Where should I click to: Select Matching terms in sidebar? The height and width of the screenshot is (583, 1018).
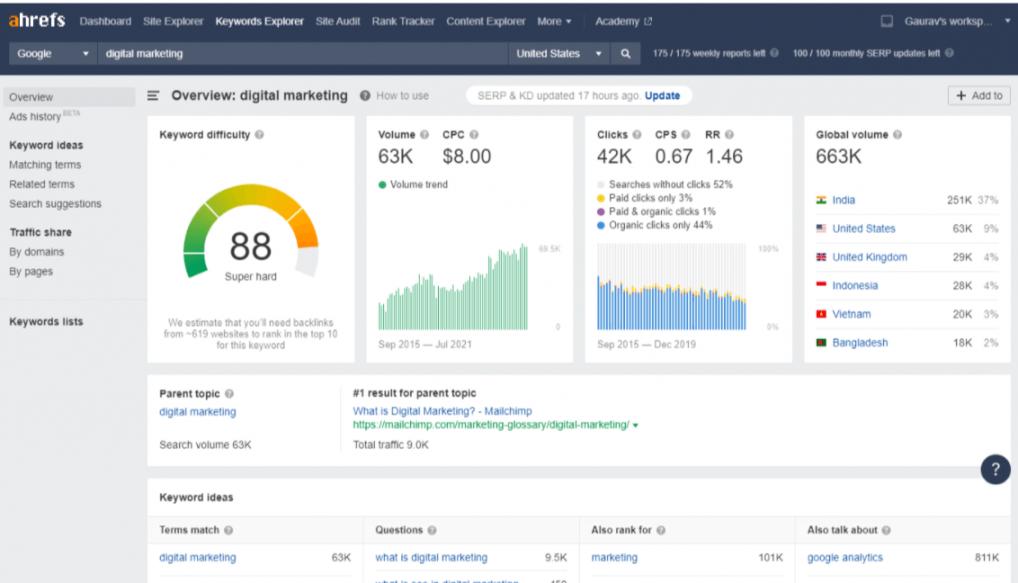[45, 165]
